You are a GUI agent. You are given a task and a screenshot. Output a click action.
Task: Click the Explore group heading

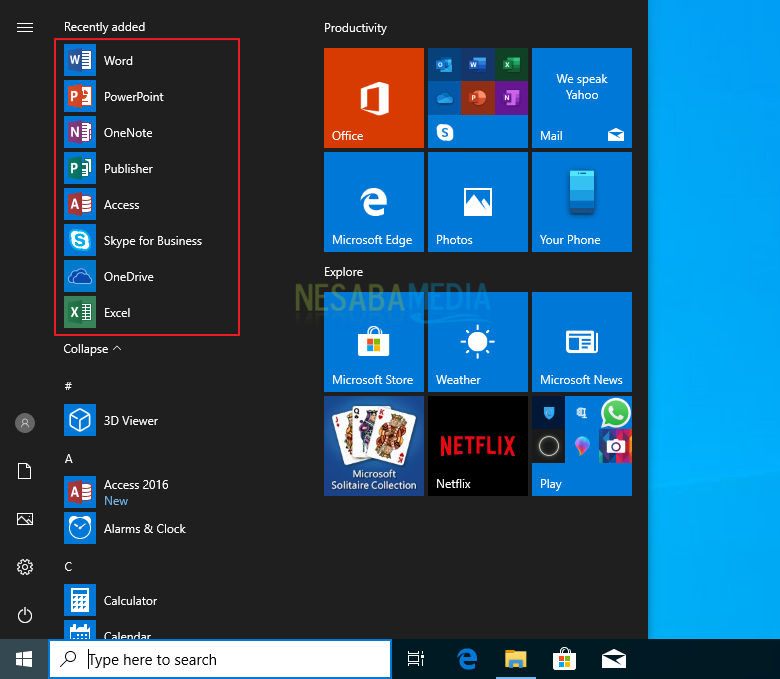[x=343, y=272]
